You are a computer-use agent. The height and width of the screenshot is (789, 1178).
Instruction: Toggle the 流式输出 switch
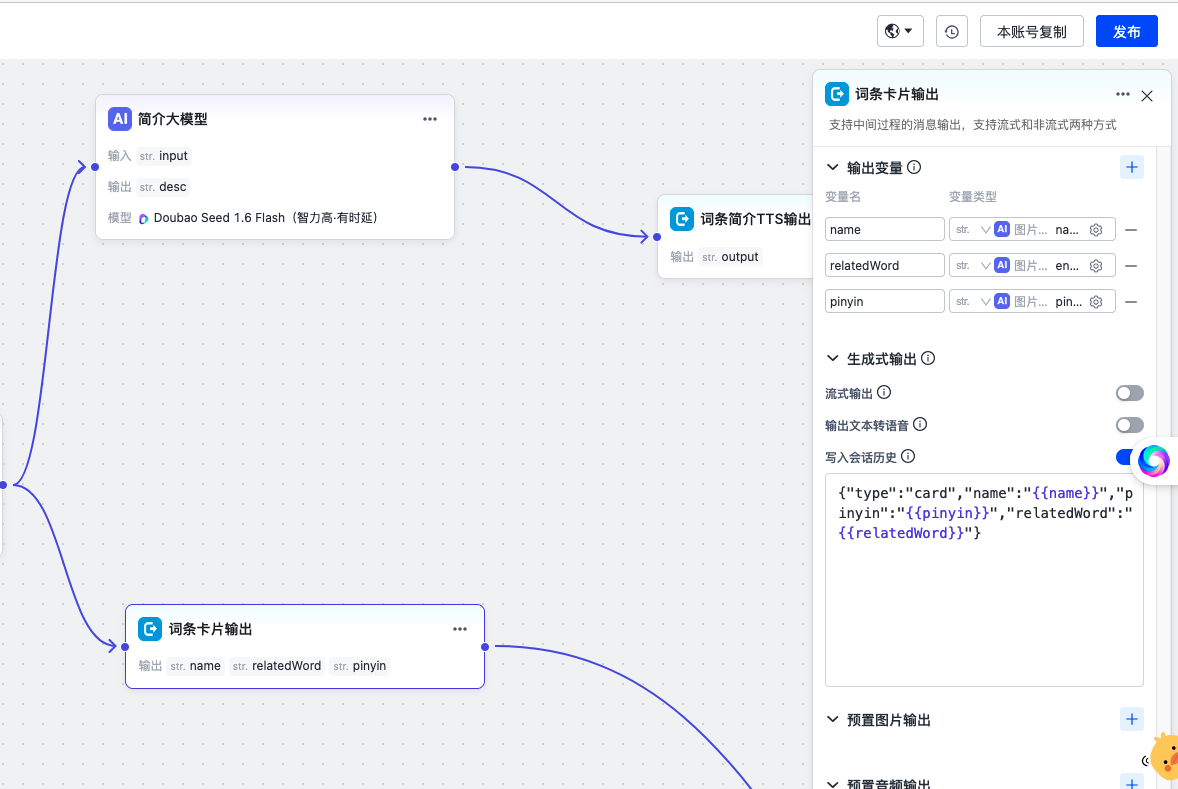click(x=1129, y=393)
